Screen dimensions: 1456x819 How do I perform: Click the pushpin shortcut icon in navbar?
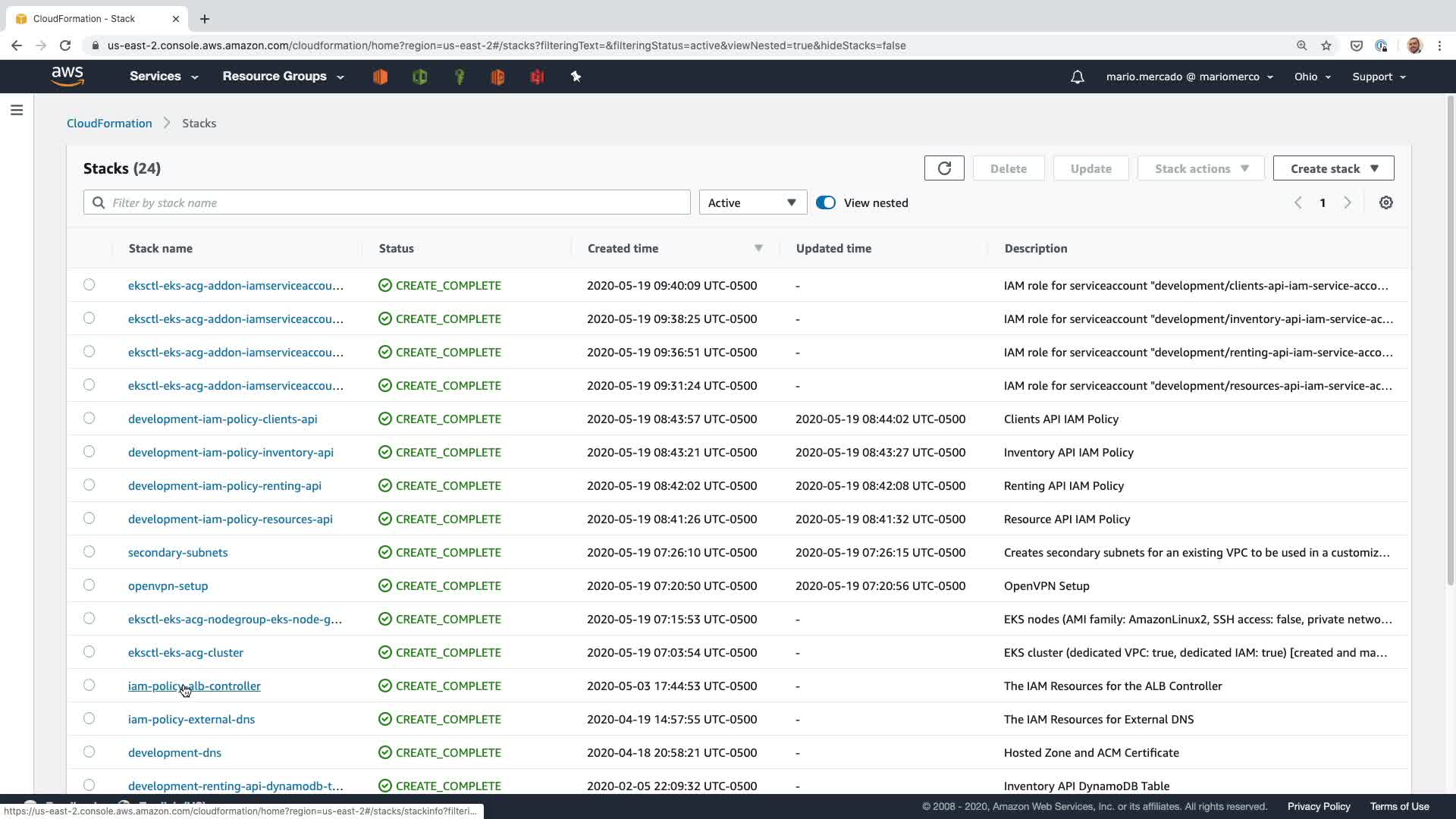576,77
